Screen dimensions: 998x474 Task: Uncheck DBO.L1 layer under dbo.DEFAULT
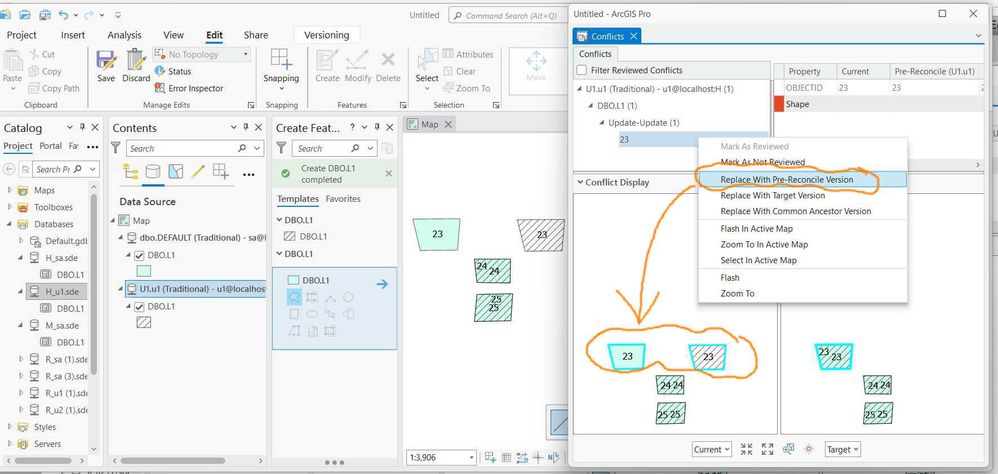coord(139,255)
